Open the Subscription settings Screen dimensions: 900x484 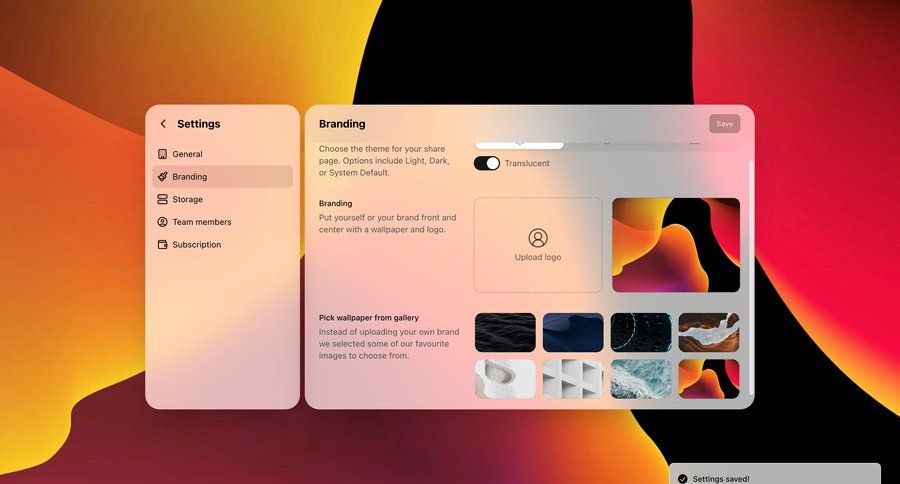click(223, 245)
